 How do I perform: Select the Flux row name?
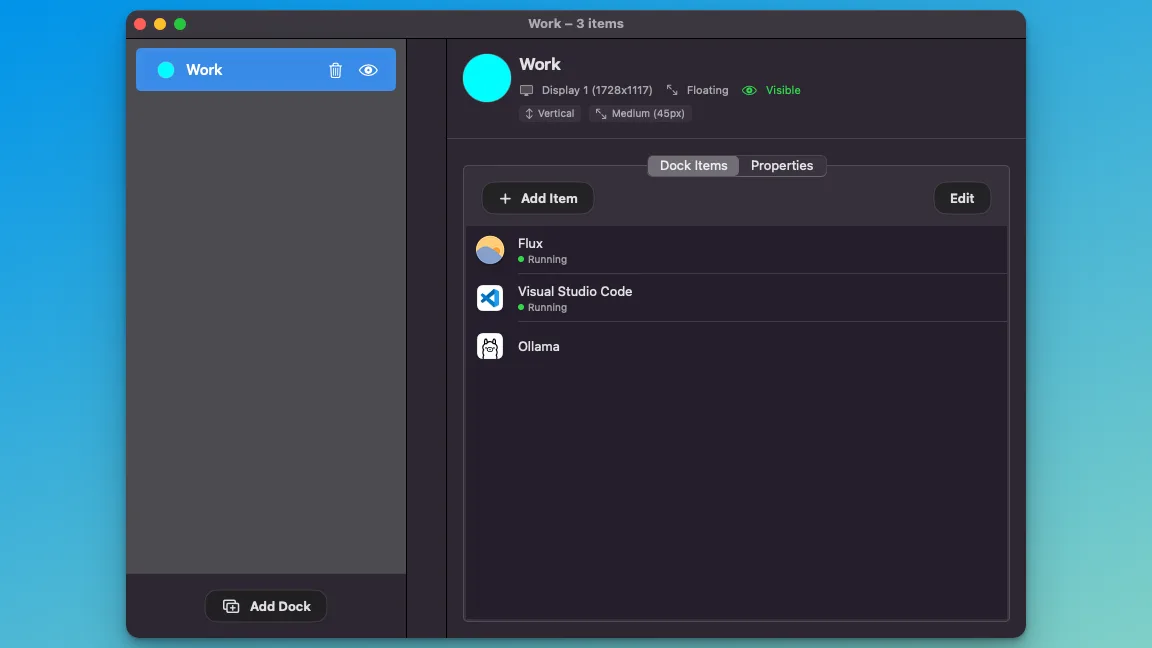click(x=530, y=243)
